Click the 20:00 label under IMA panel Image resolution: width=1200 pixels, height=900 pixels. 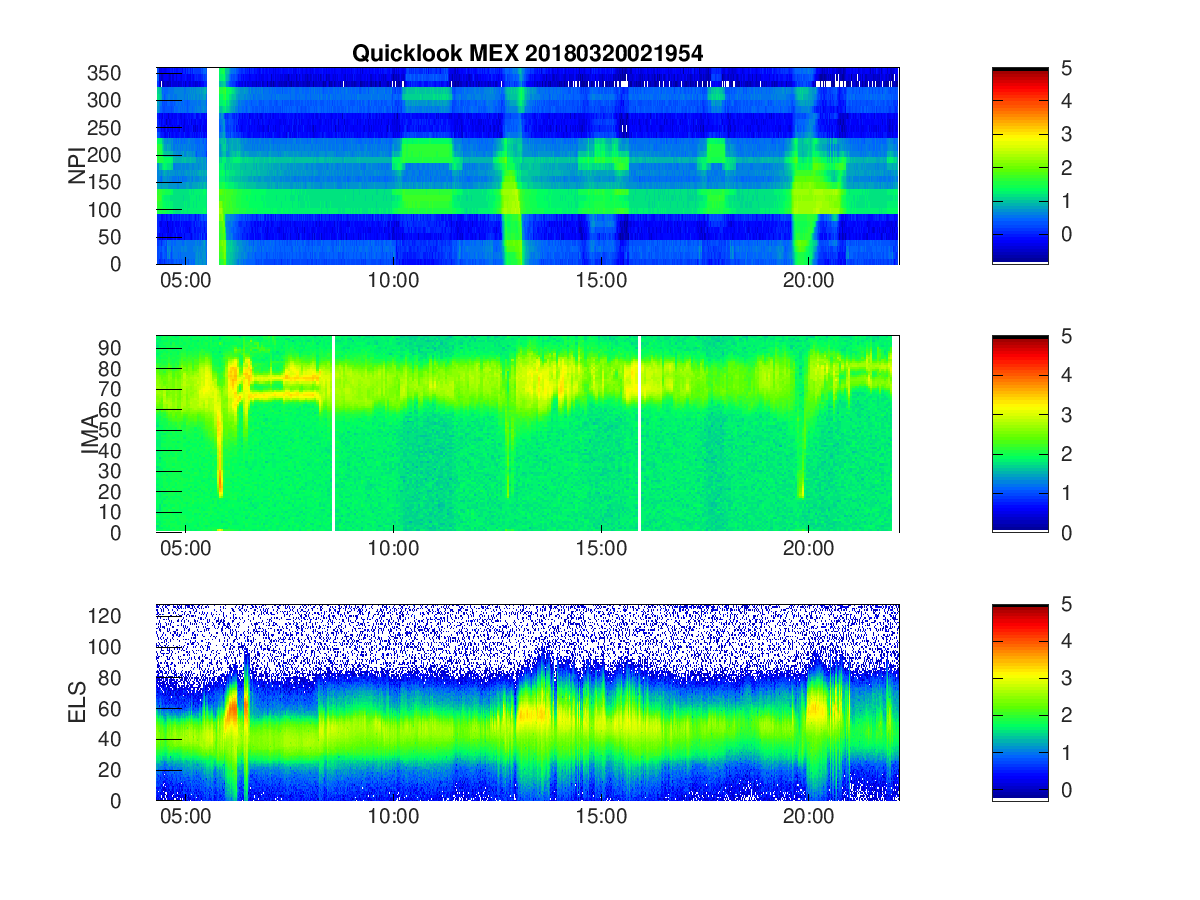tap(808, 549)
